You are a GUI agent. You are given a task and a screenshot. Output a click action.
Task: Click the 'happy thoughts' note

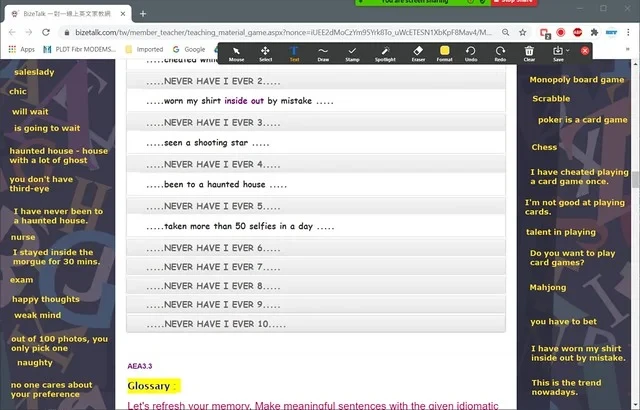coord(46,299)
